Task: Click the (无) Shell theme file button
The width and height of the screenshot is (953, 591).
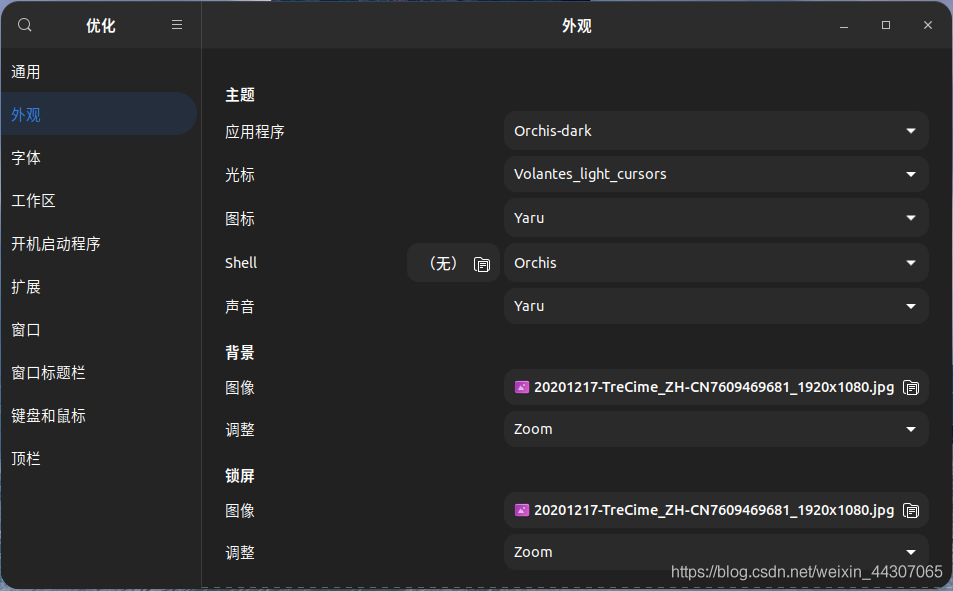Action: 453,263
